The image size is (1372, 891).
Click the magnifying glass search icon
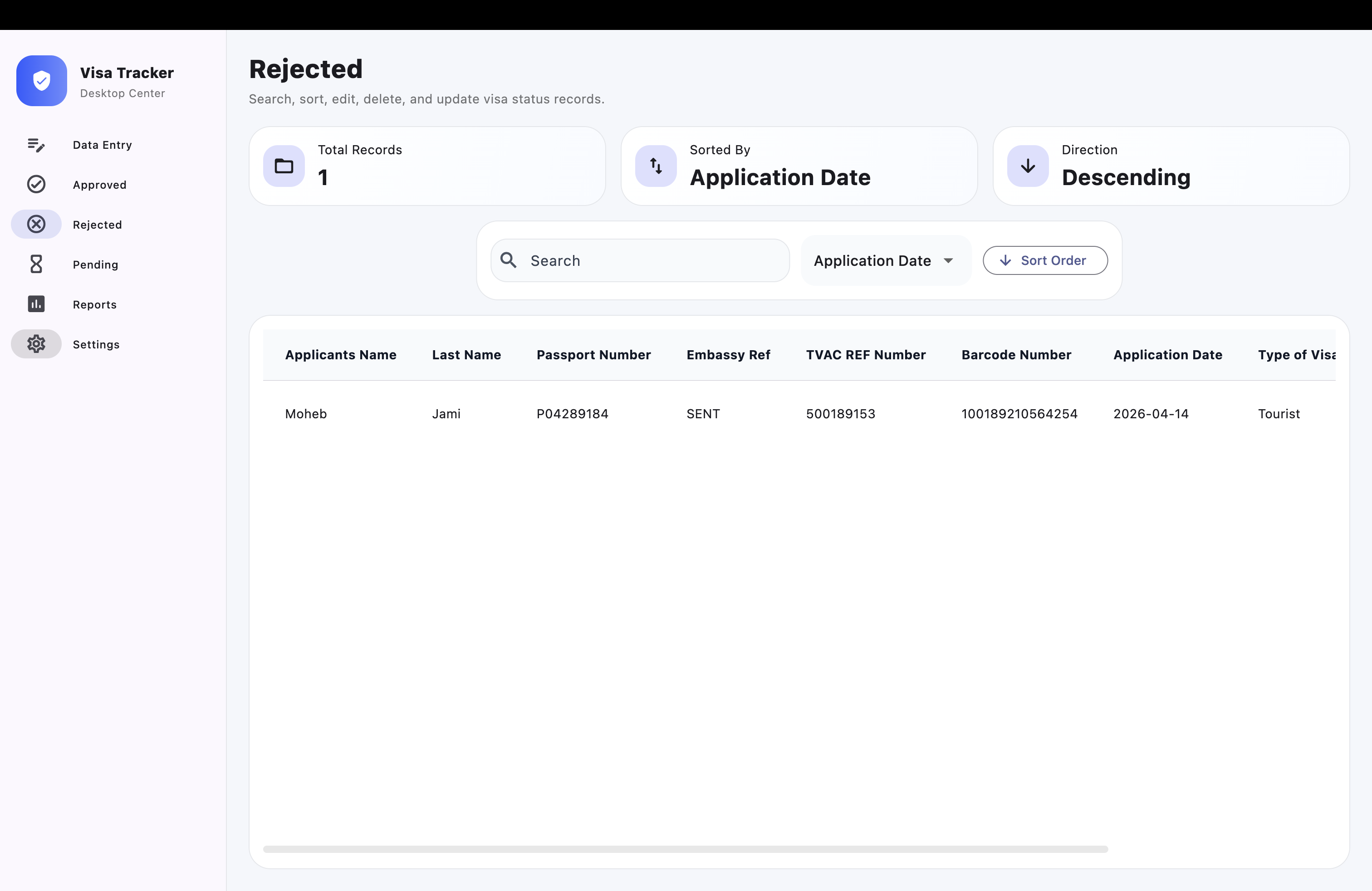[x=509, y=260]
